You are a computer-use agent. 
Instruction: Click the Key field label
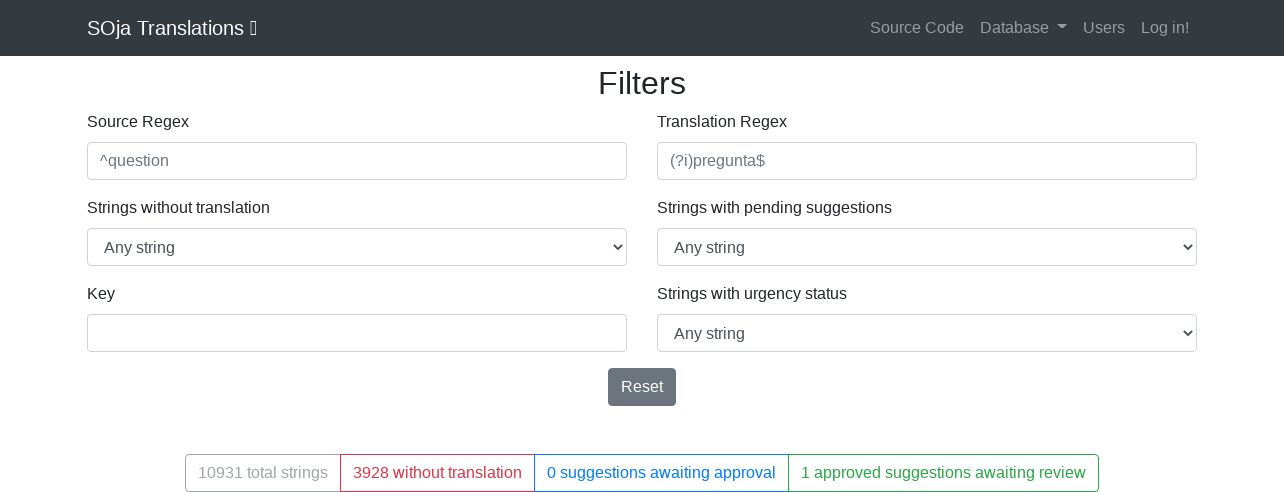coord(101,294)
